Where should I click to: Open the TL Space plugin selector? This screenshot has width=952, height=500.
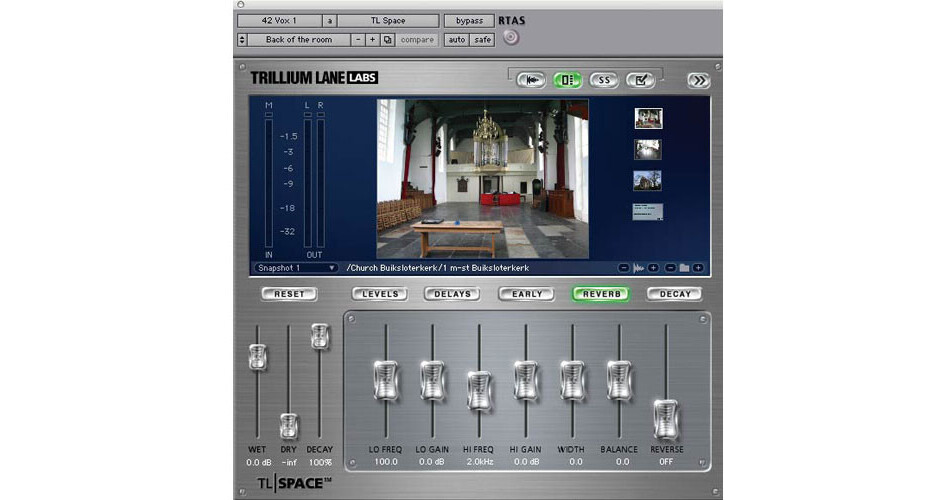click(x=388, y=21)
